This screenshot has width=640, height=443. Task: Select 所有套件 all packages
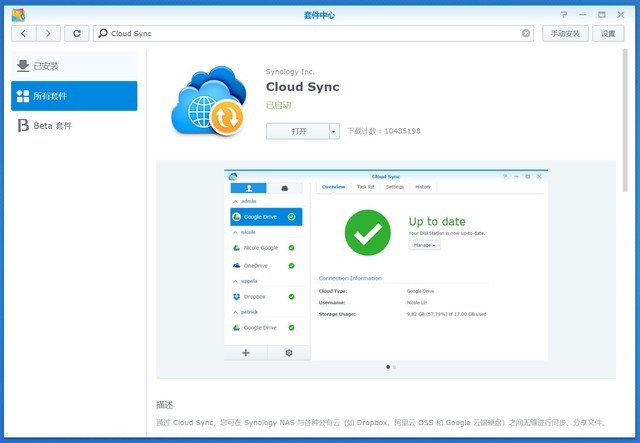tap(74, 96)
